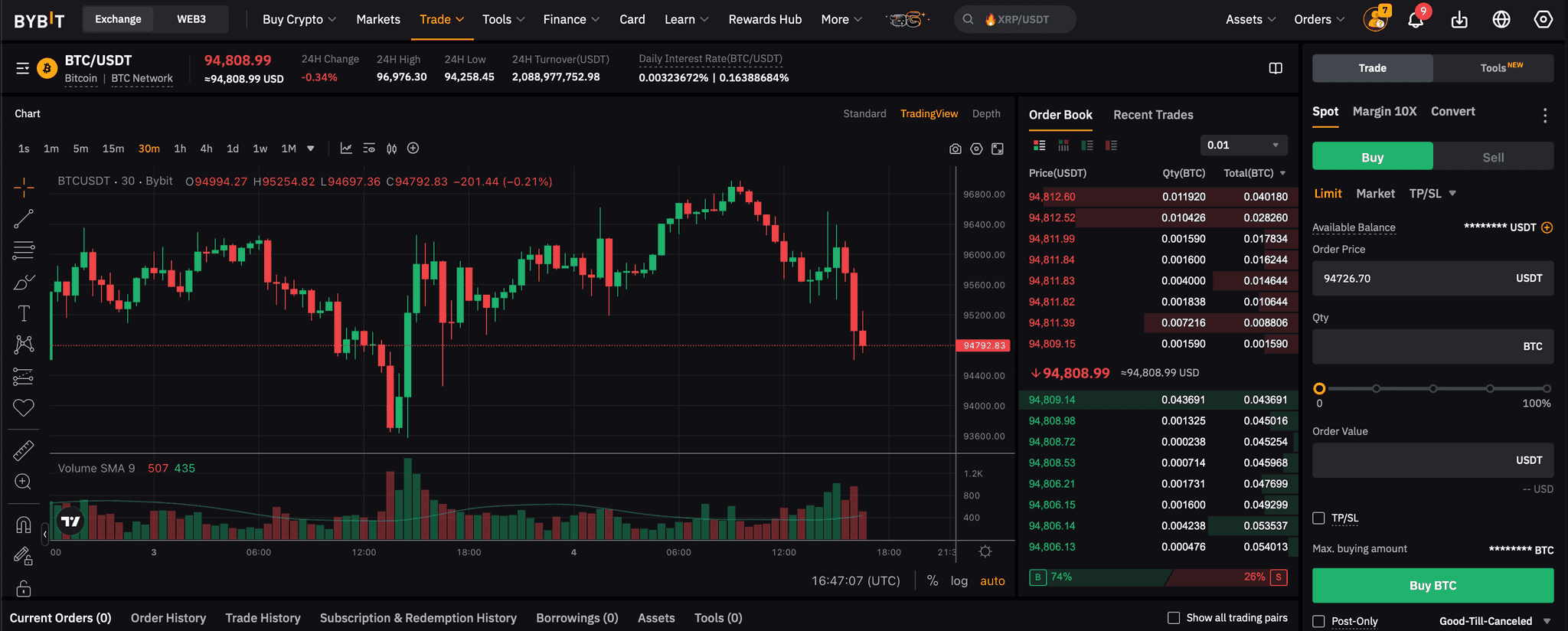Lock all drawing tools
This screenshot has width=1568, height=631.
point(24,588)
